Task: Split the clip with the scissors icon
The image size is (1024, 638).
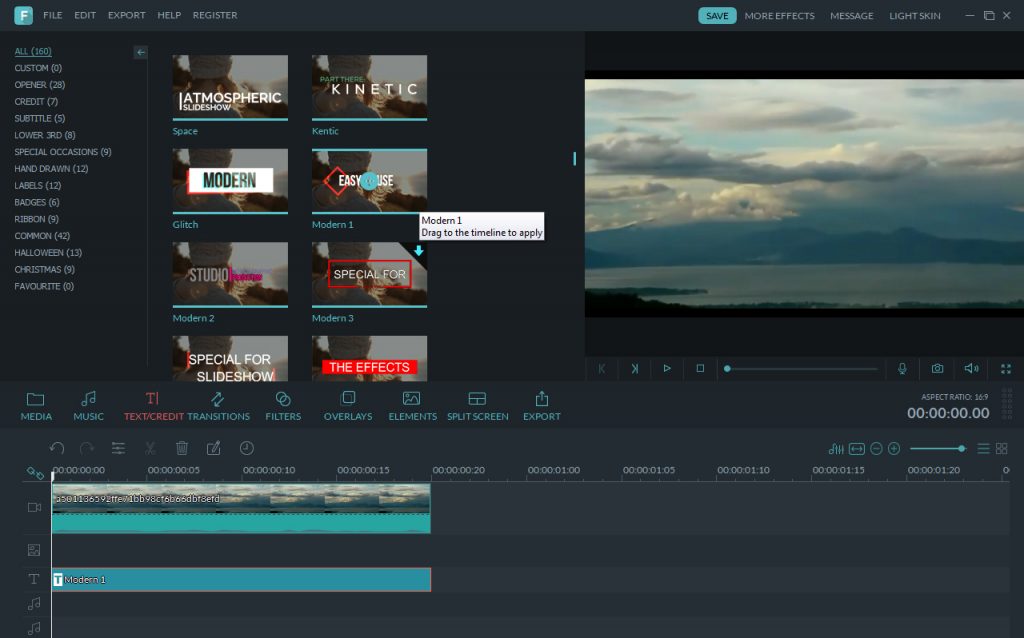Action: click(150, 448)
